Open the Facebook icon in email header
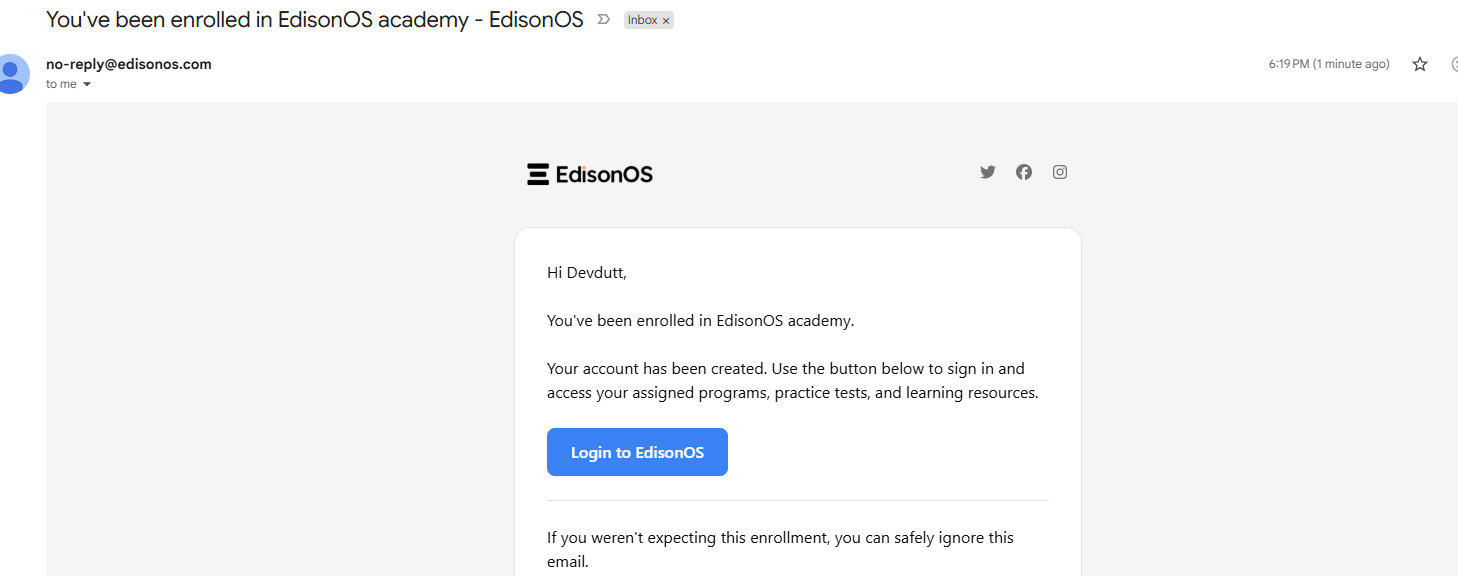This screenshot has height=576, width=1458. [x=1024, y=172]
